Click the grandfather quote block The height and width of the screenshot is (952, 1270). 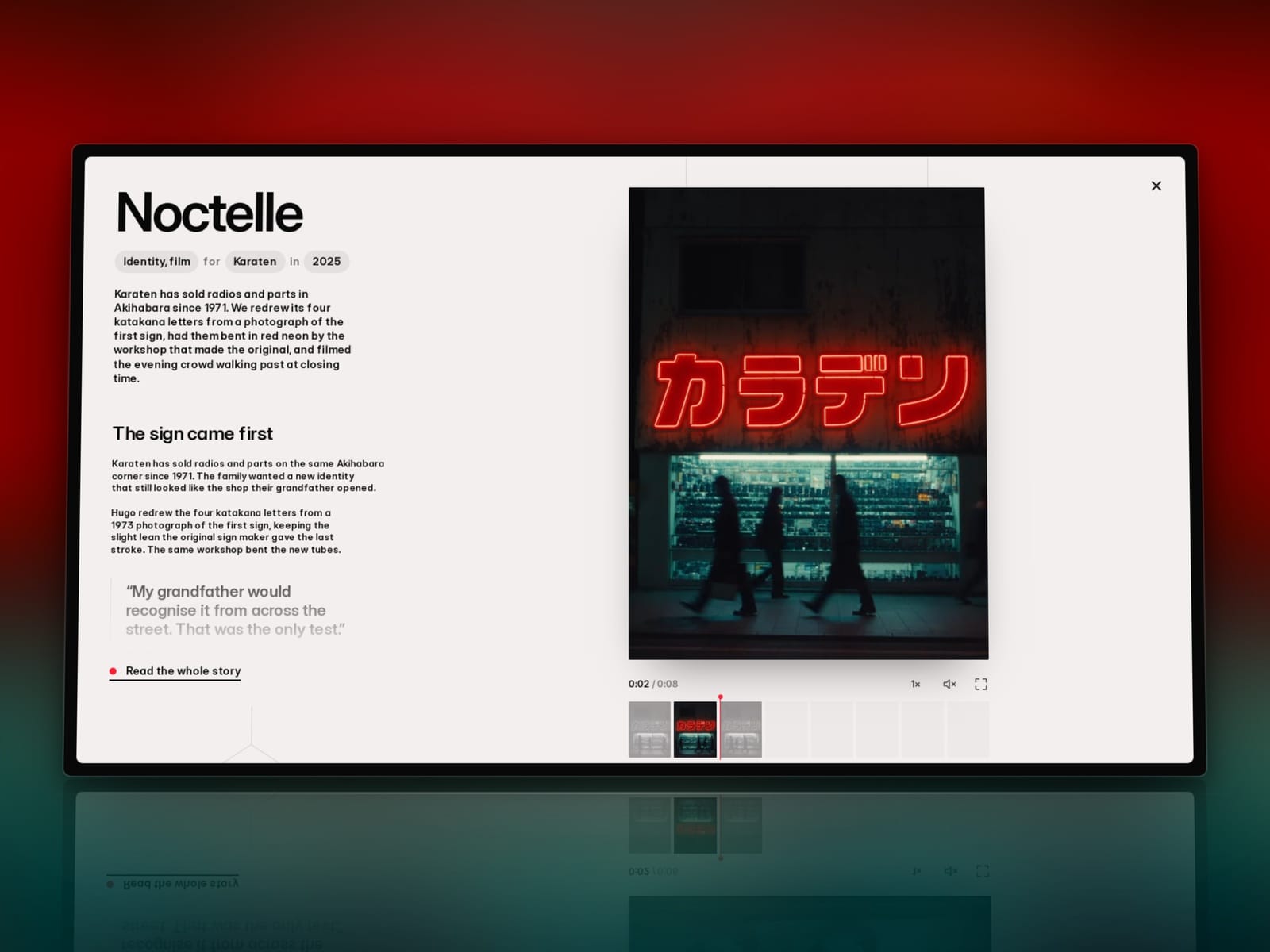tap(230, 609)
